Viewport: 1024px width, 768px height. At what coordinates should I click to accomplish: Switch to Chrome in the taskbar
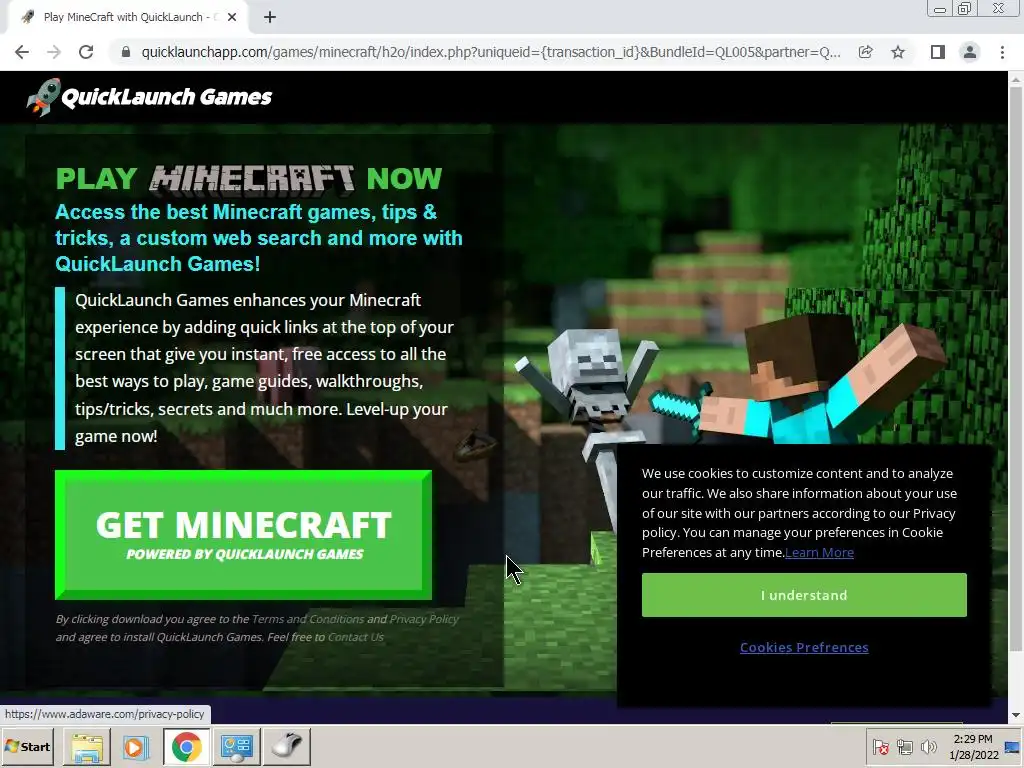click(x=186, y=746)
